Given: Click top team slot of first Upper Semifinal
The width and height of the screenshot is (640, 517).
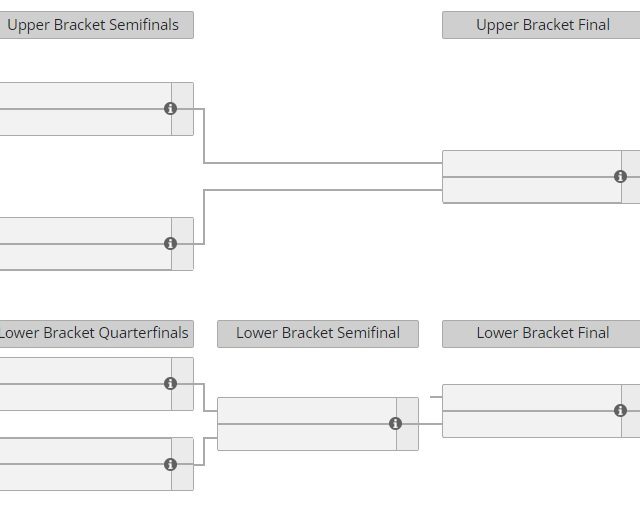Looking at the screenshot, I should click(85, 96).
